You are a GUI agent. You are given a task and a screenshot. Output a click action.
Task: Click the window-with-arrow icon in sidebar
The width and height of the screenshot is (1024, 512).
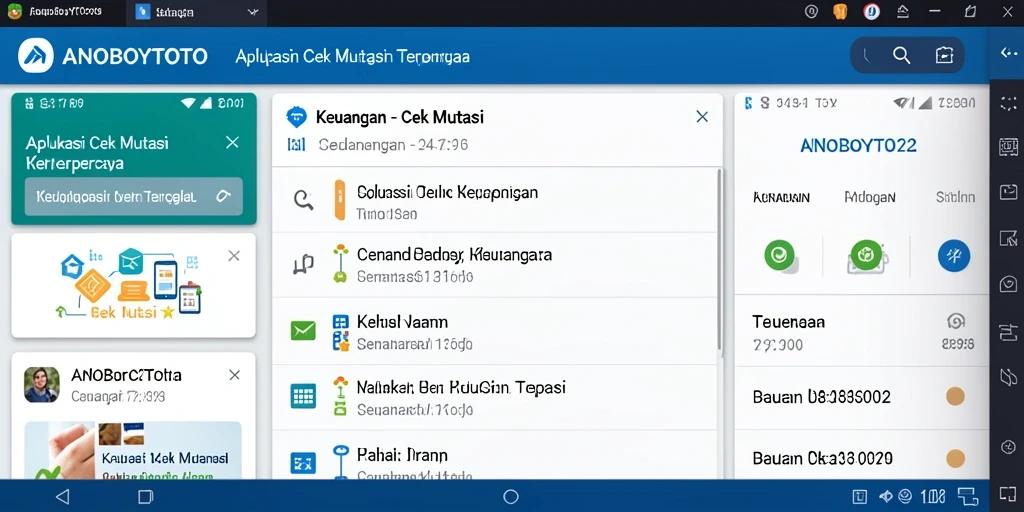tap(1008, 238)
